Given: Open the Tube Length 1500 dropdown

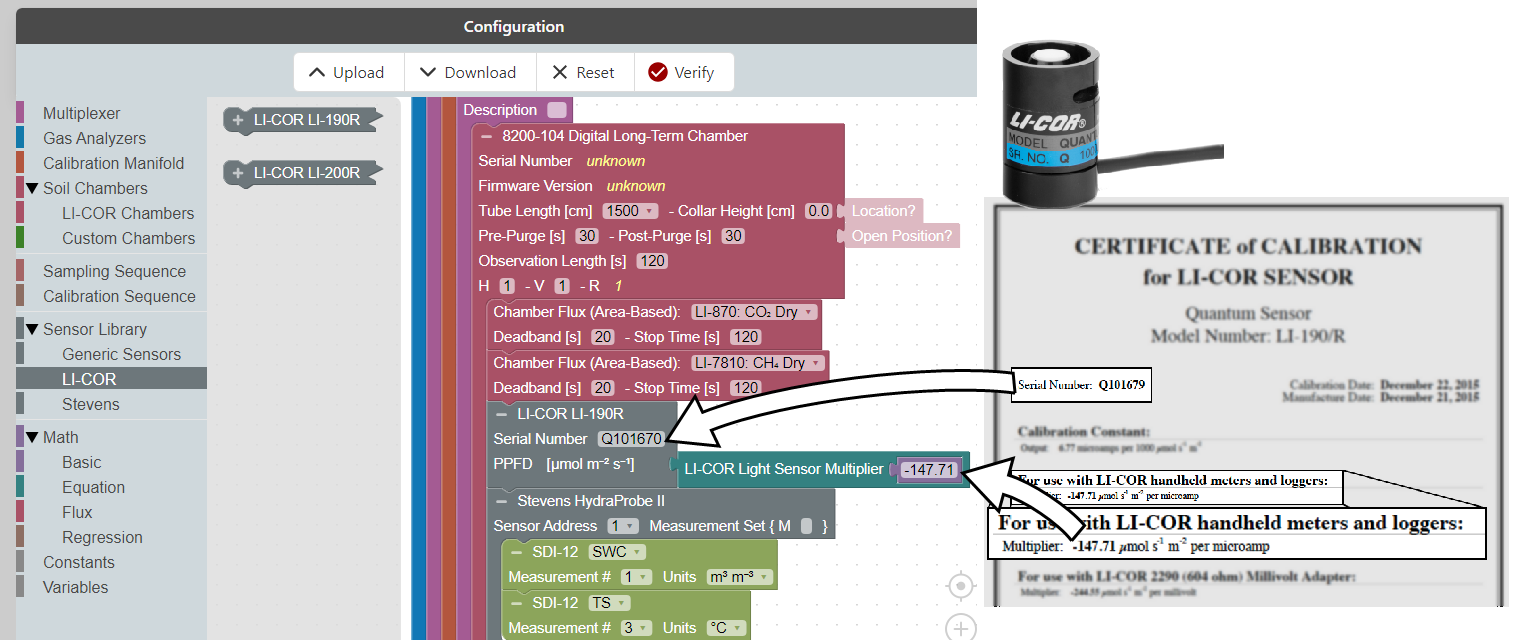Looking at the screenshot, I should click(630, 211).
